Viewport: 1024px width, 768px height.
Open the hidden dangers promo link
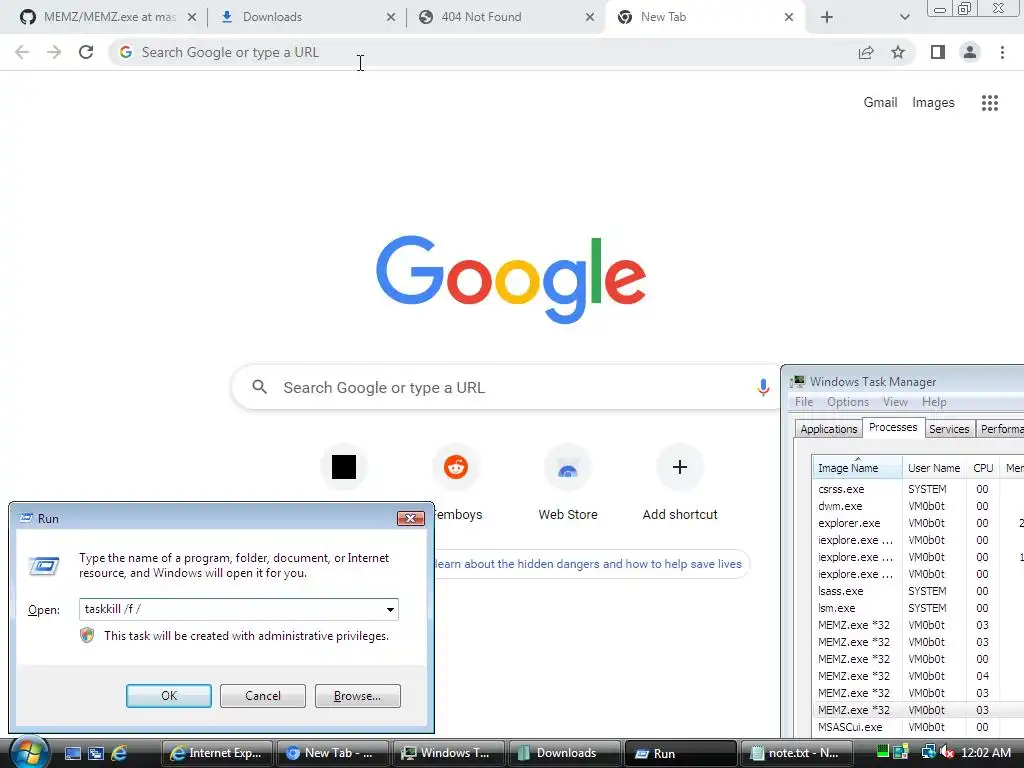(588, 564)
